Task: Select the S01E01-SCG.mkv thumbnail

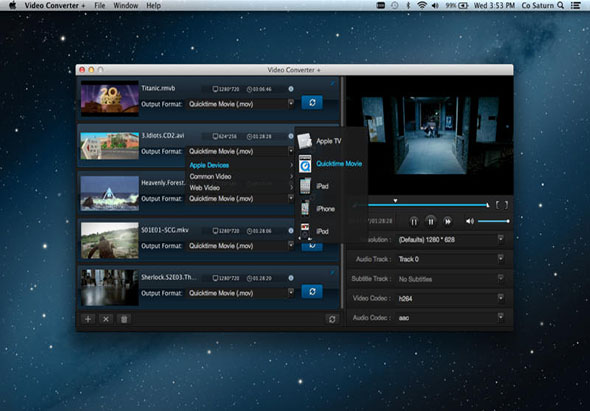Action: [x=109, y=240]
